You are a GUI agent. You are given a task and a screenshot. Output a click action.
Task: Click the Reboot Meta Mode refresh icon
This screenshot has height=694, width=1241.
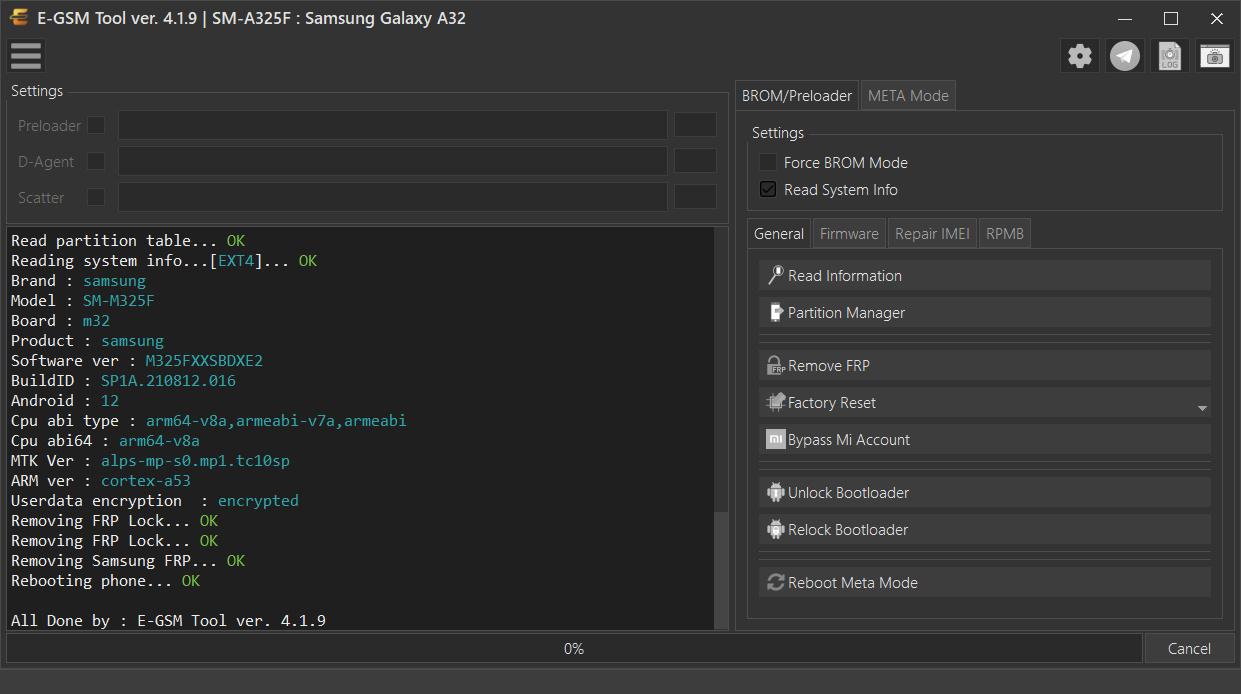point(775,582)
